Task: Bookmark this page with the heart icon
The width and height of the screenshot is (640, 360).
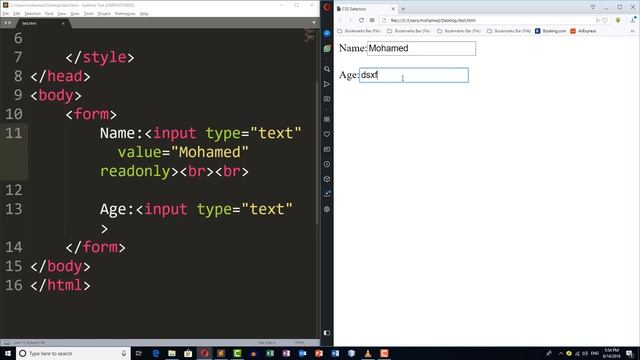Action: coord(605,20)
